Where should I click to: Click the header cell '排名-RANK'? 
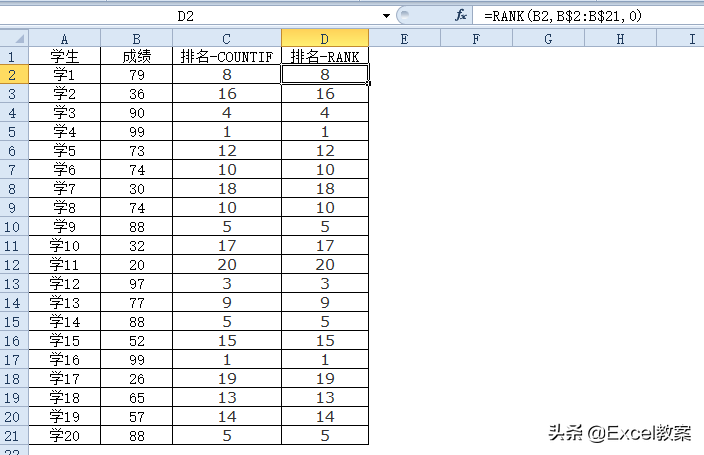(x=325, y=56)
